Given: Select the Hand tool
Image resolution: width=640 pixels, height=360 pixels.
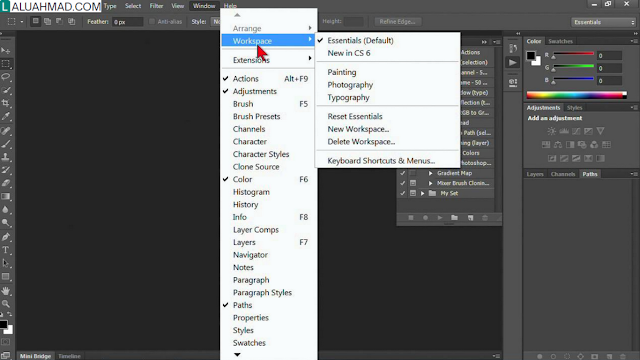Looking at the screenshot, I should pyautogui.click(x=6, y=291).
